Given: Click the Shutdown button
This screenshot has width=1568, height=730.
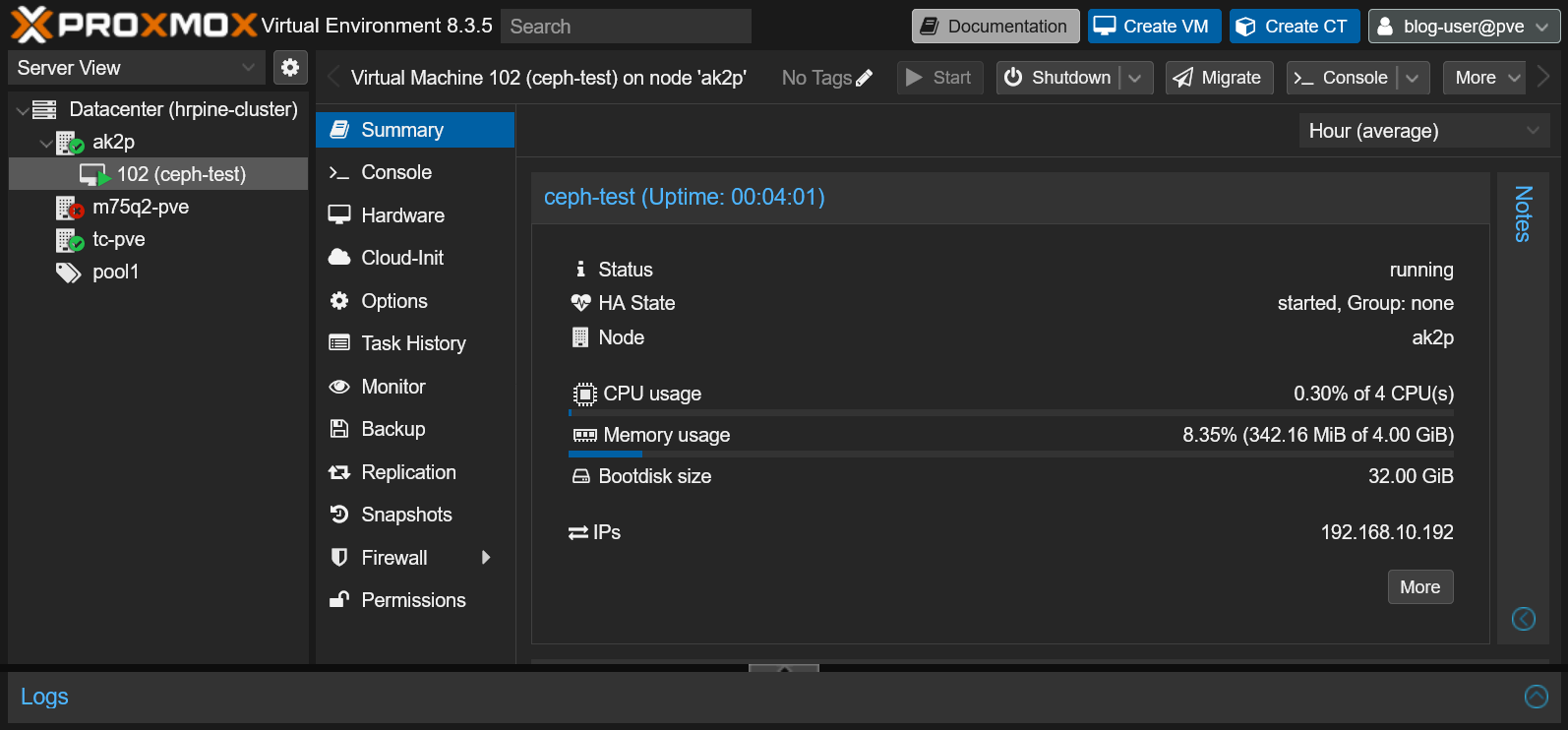Looking at the screenshot, I should [x=1058, y=78].
